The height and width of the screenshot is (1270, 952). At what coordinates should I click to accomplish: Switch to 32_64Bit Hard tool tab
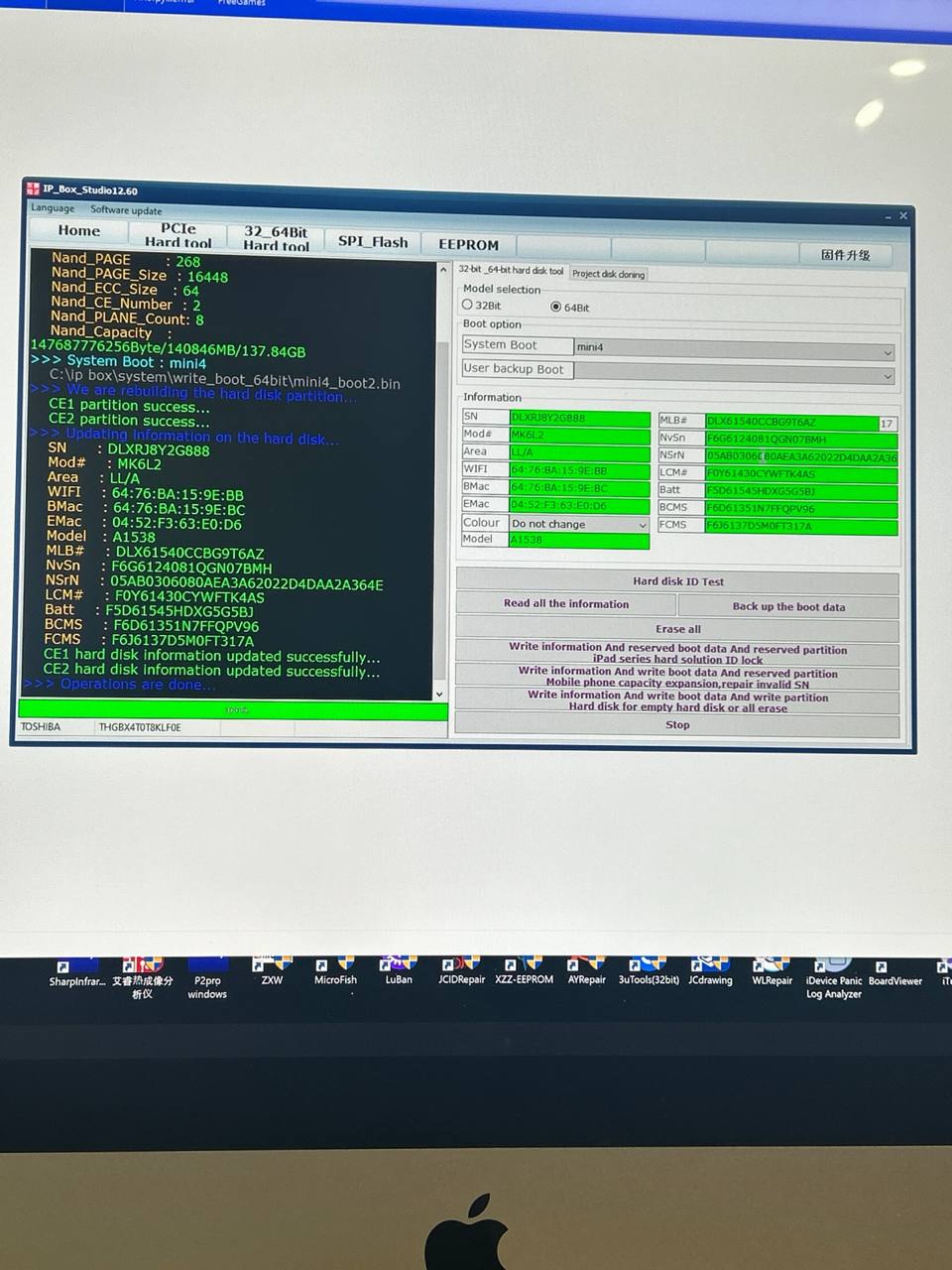276,238
